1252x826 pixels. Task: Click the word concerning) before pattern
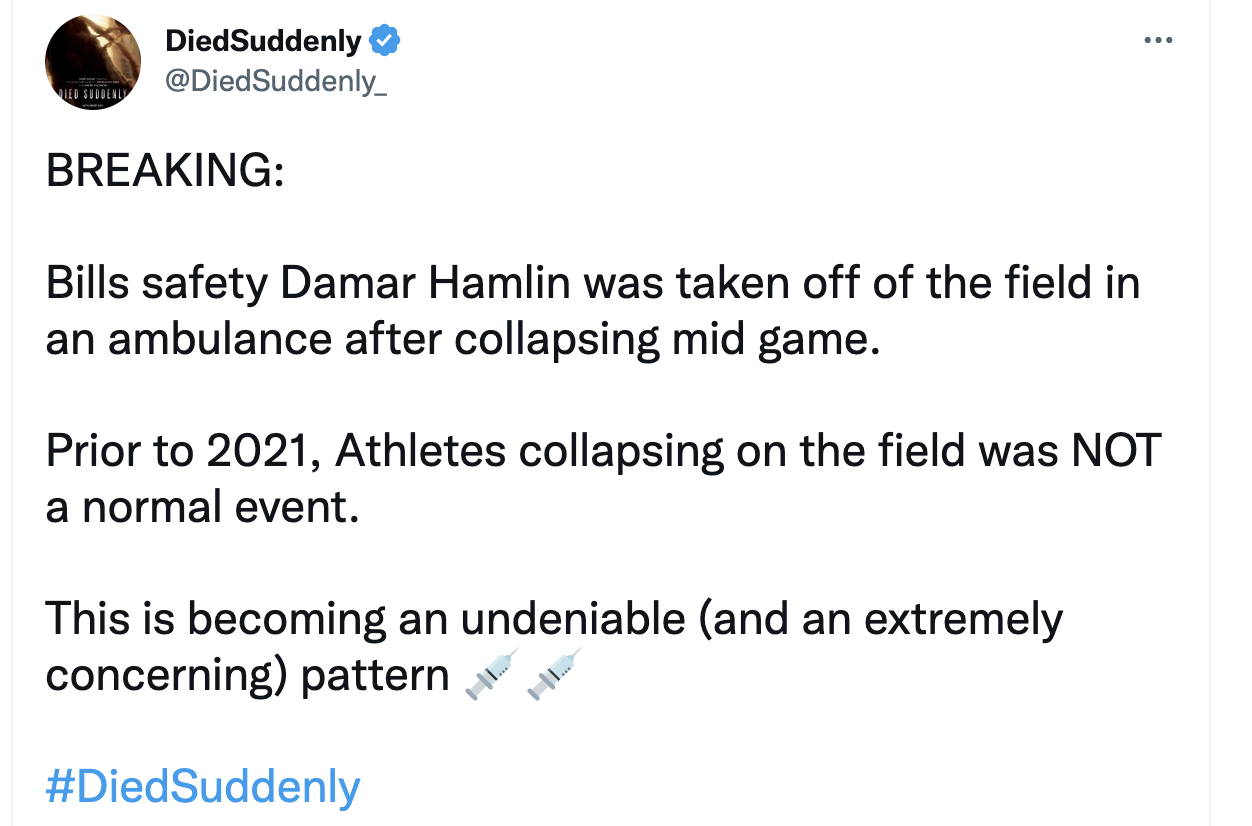point(166,677)
